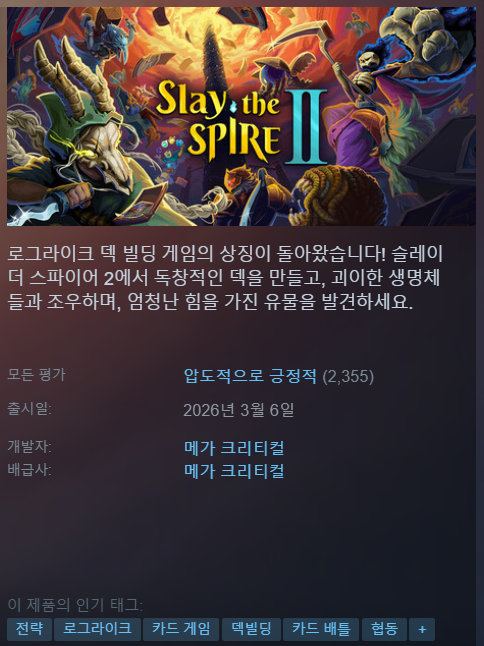
Task: Open the 덱빌딩 tag
Action: (251, 629)
